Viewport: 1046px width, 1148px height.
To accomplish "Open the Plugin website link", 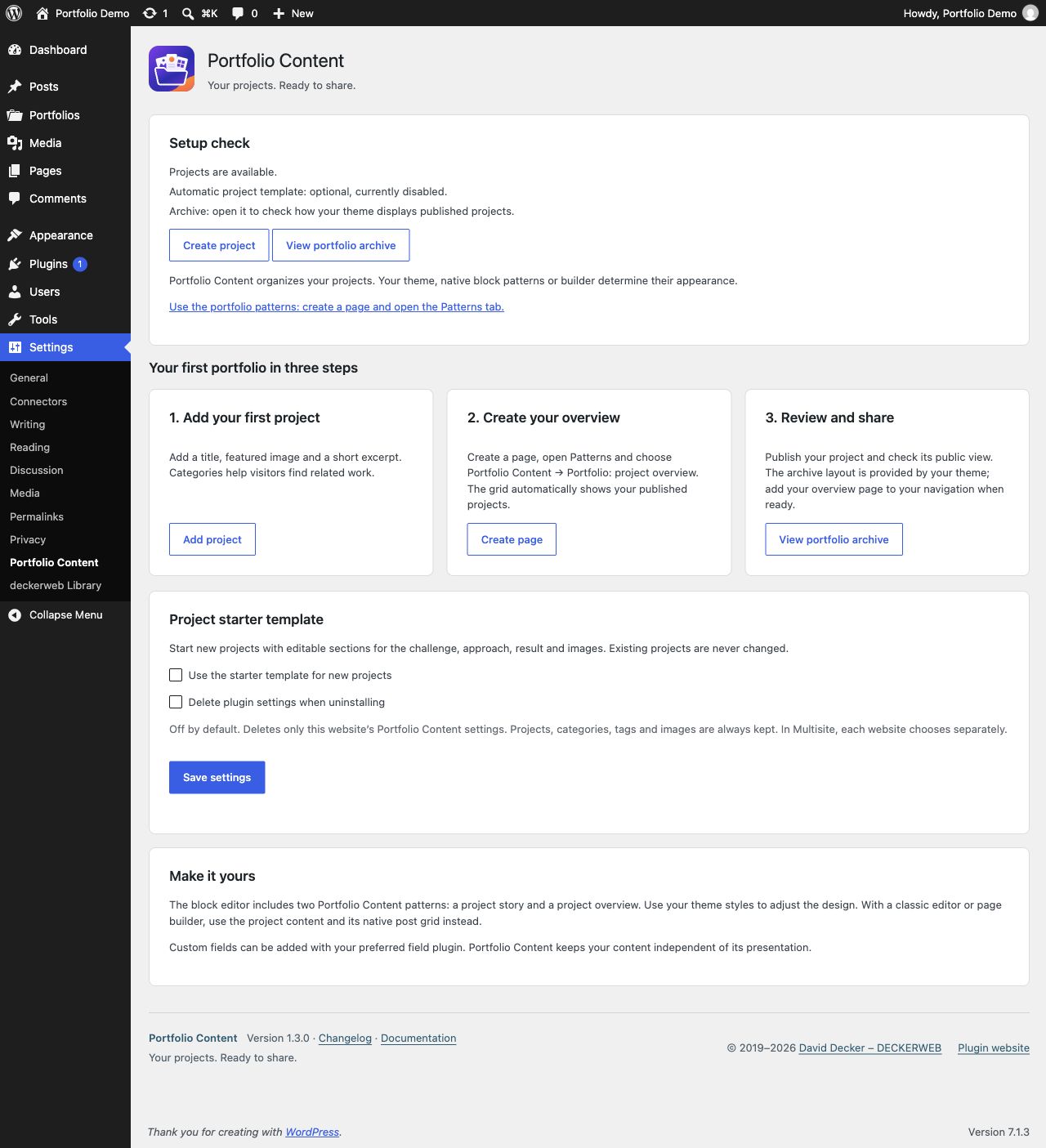I will pyautogui.click(x=994, y=1047).
